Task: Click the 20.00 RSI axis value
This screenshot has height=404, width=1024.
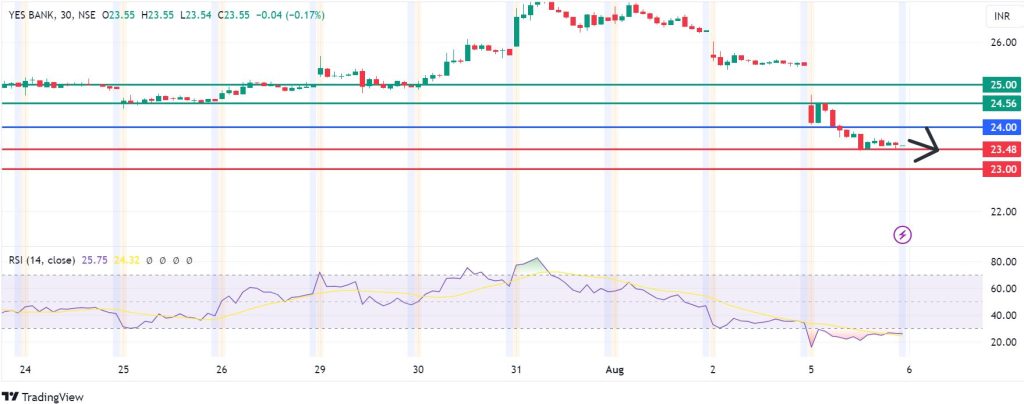Action: click(x=1004, y=342)
